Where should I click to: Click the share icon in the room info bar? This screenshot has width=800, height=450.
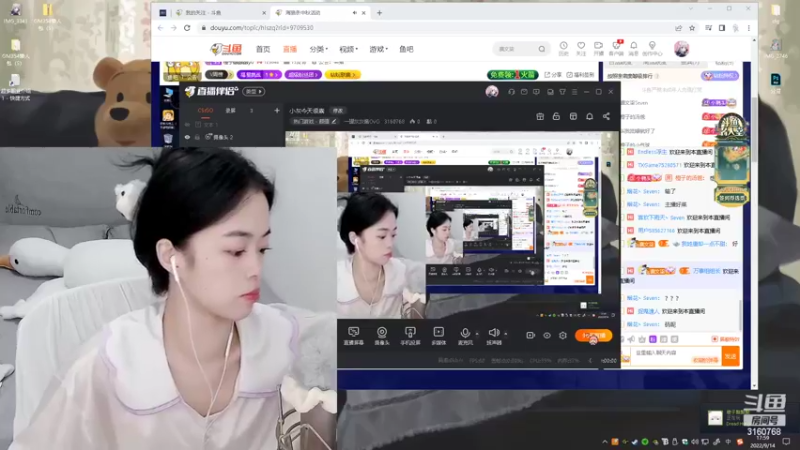click(x=606, y=116)
